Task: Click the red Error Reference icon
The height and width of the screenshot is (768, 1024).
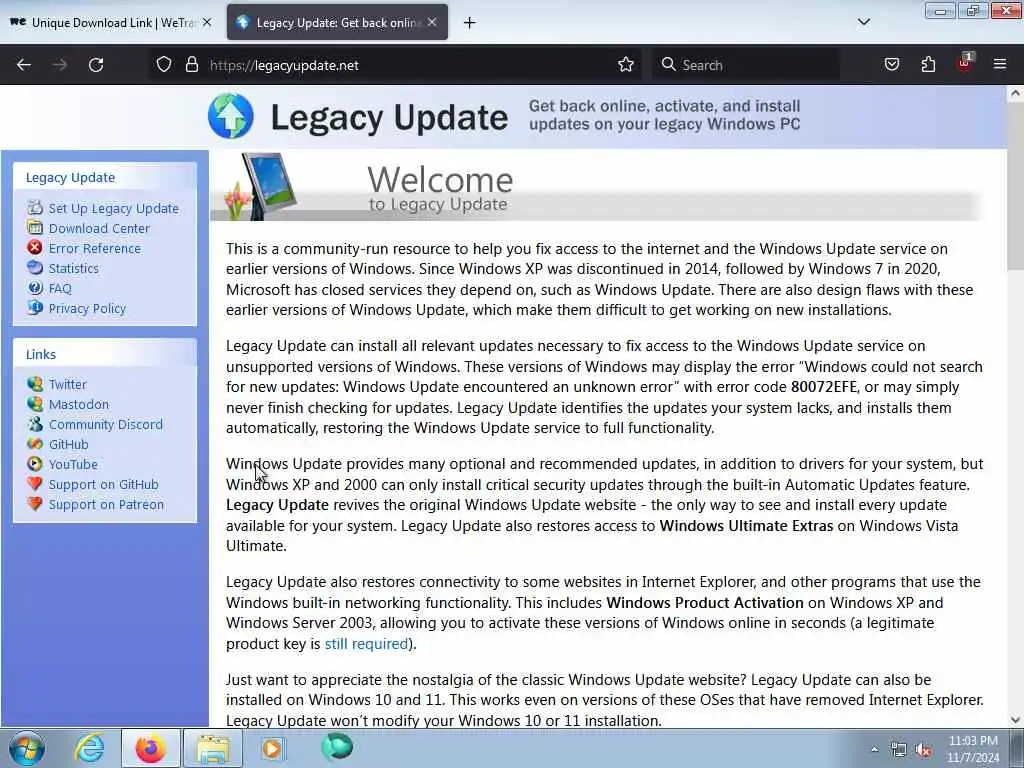Action: coord(35,248)
